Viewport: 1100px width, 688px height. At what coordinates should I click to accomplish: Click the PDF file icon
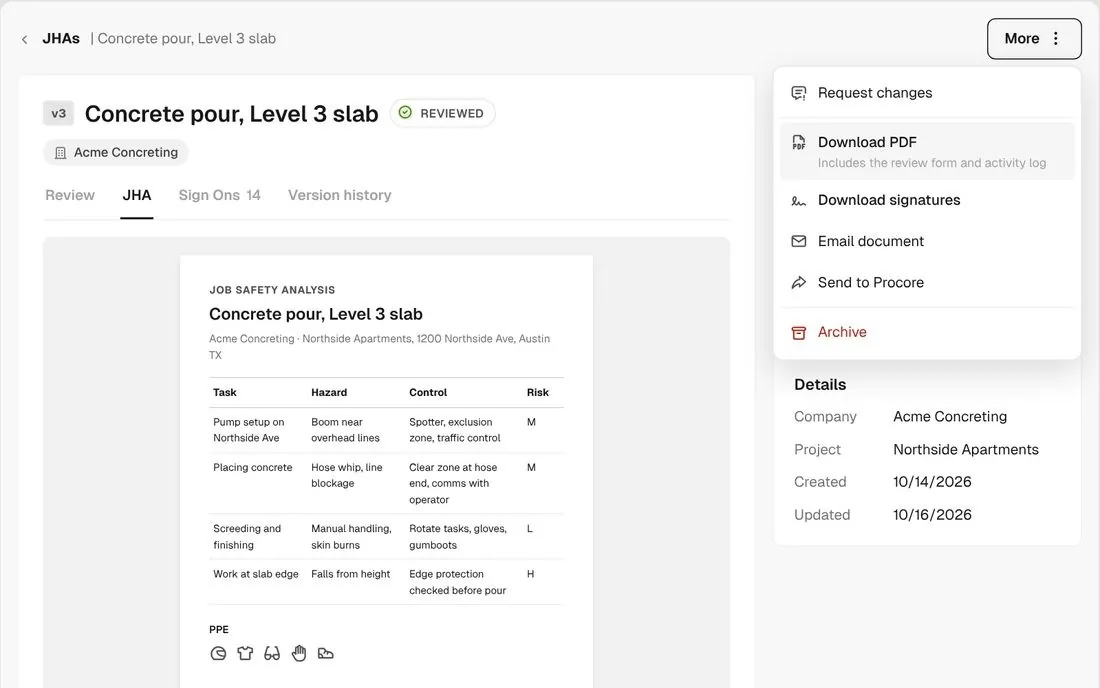pos(798,142)
